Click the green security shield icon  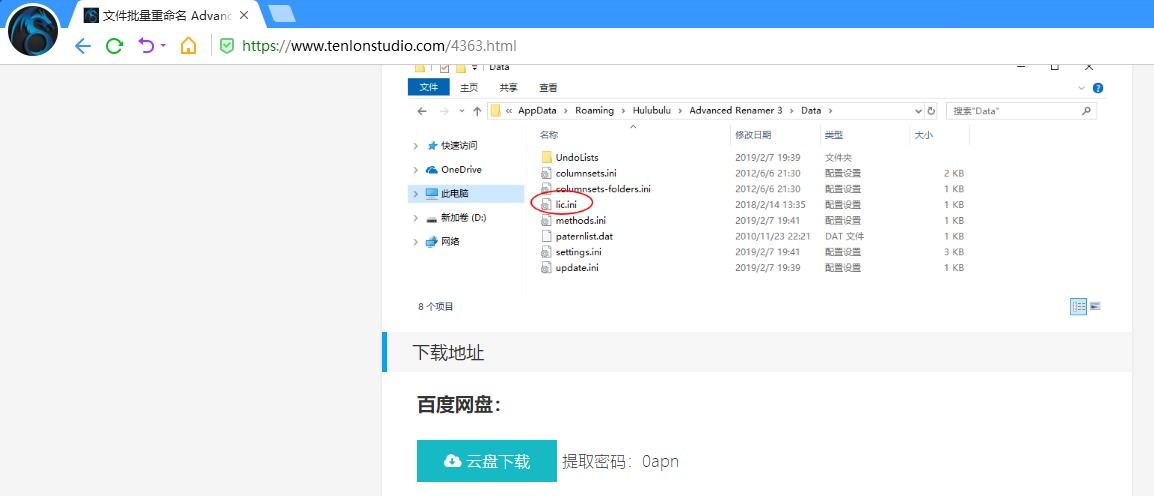[x=227, y=46]
